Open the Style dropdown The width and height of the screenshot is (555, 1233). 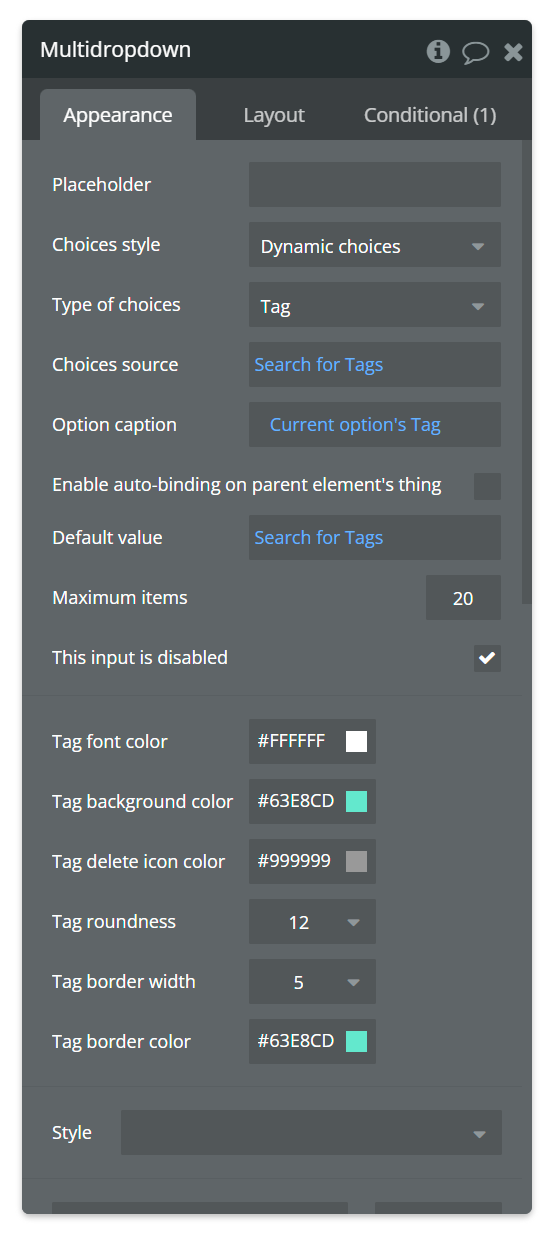(311, 1133)
